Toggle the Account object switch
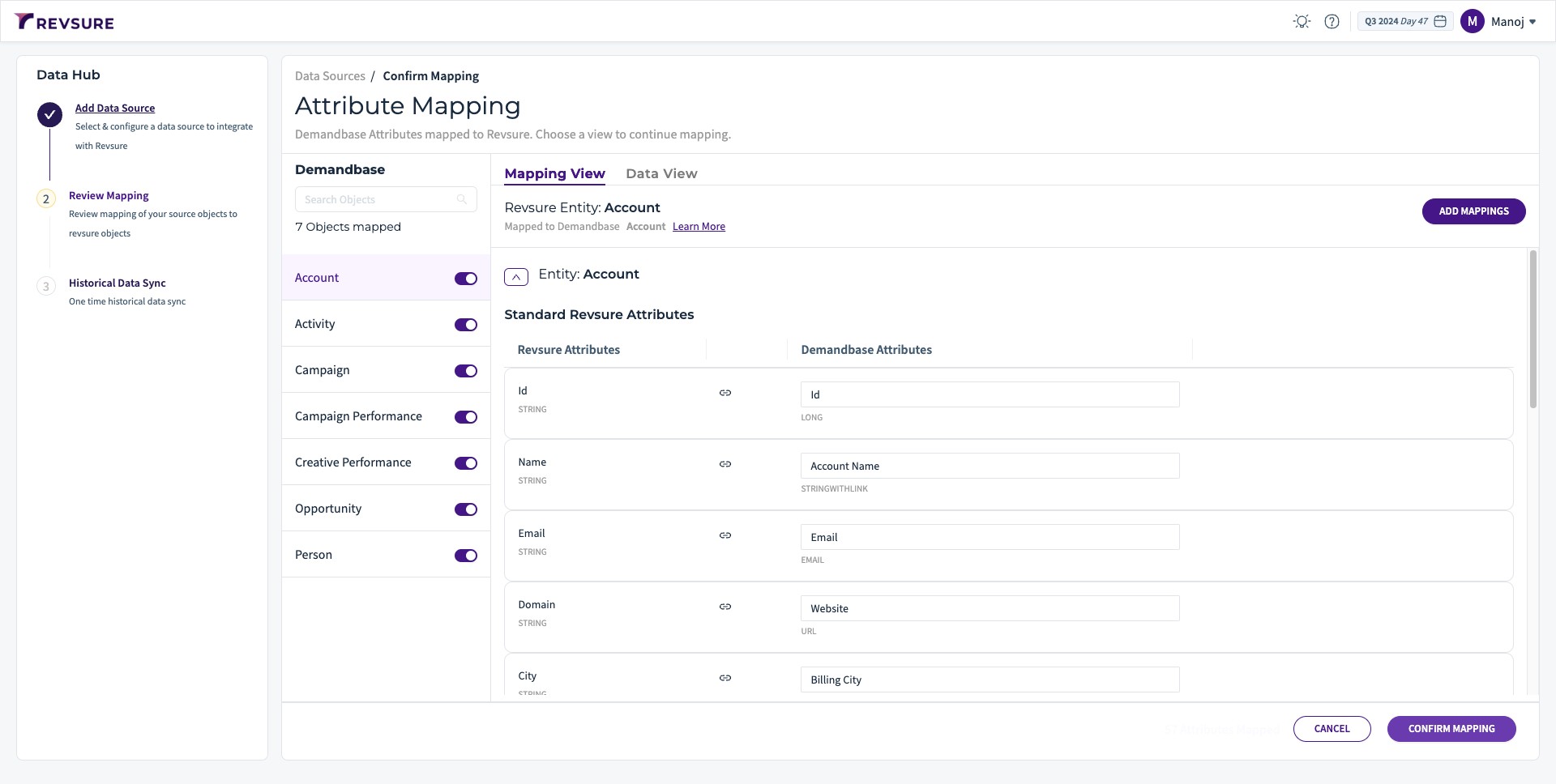This screenshot has height=784, width=1556. tap(466, 279)
